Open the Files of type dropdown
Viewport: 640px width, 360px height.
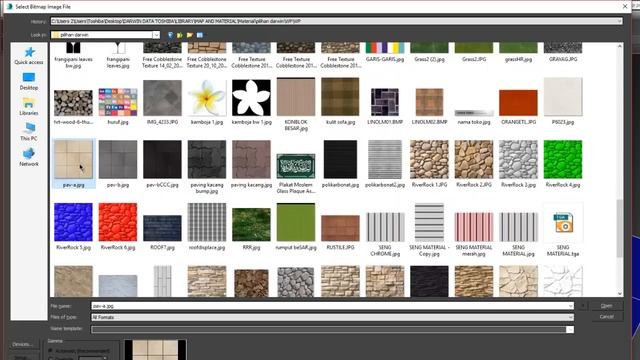(570, 317)
